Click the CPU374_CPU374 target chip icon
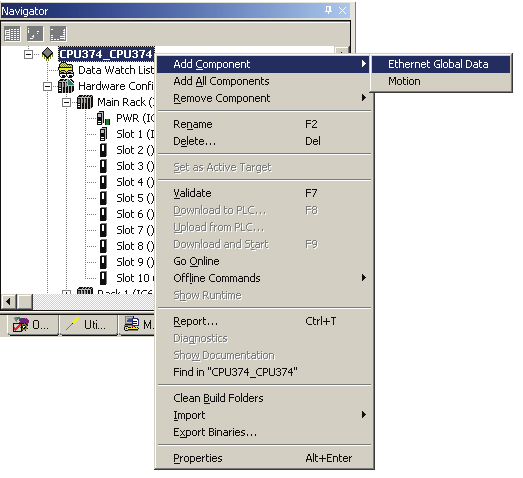523x478 pixels. coord(48,54)
